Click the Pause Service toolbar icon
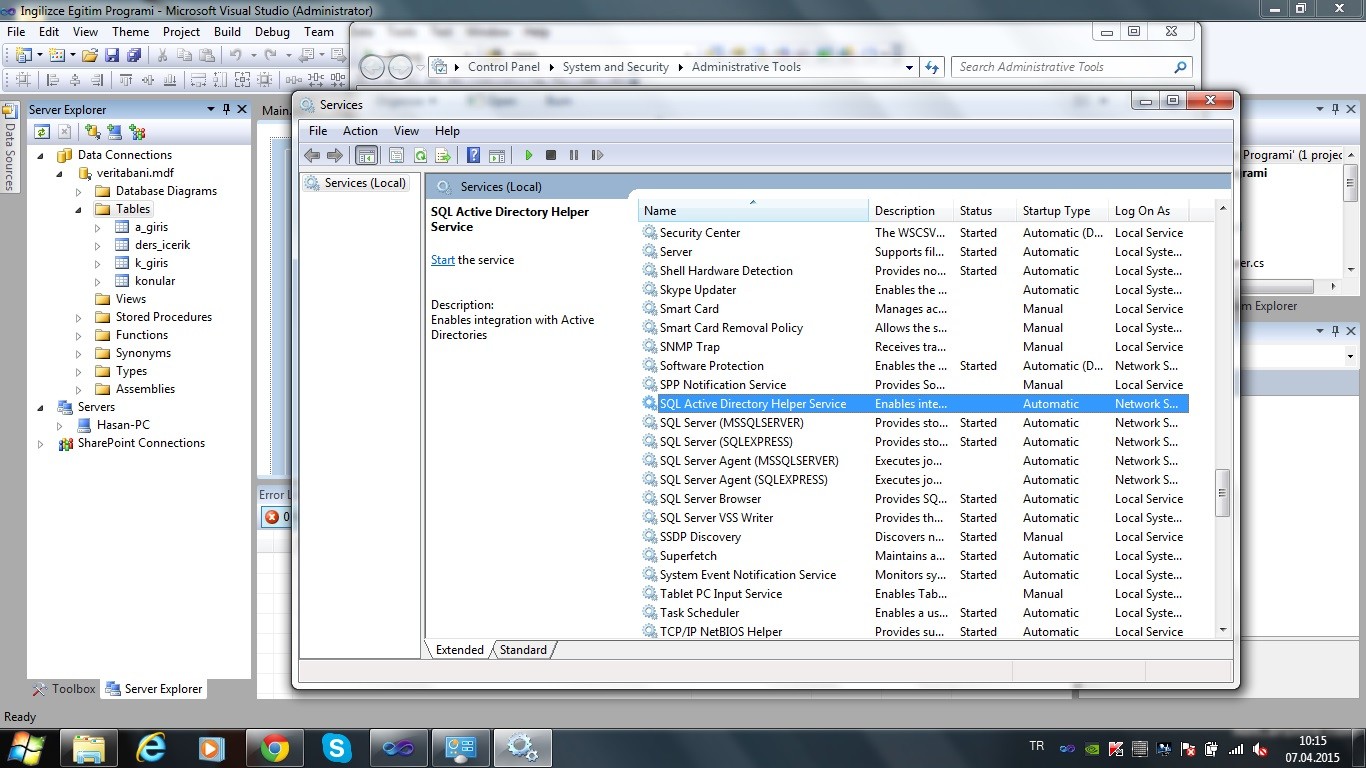The image size is (1366, 768). pyautogui.click(x=574, y=155)
